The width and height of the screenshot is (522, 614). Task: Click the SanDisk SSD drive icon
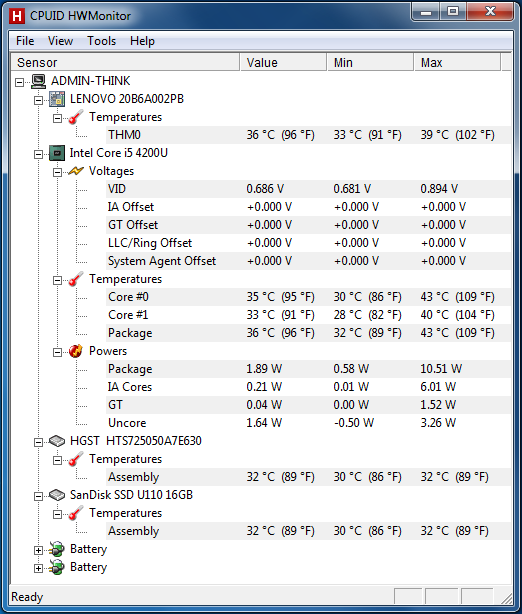57,495
